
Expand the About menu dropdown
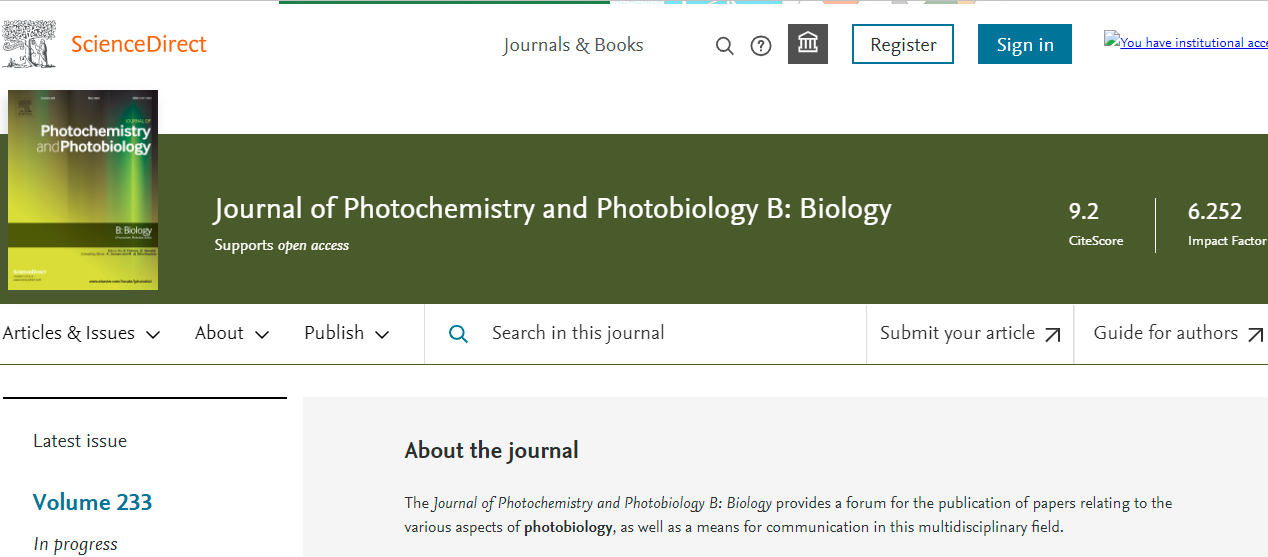click(232, 334)
